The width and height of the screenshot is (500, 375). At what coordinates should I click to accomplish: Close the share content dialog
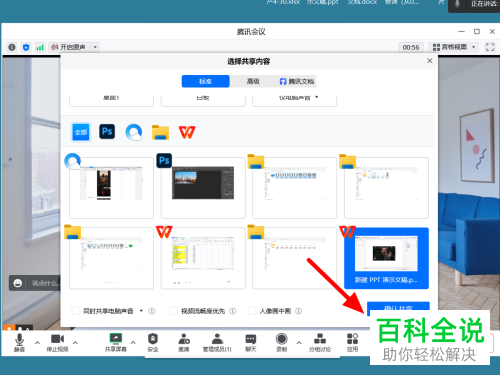point(430,60)
